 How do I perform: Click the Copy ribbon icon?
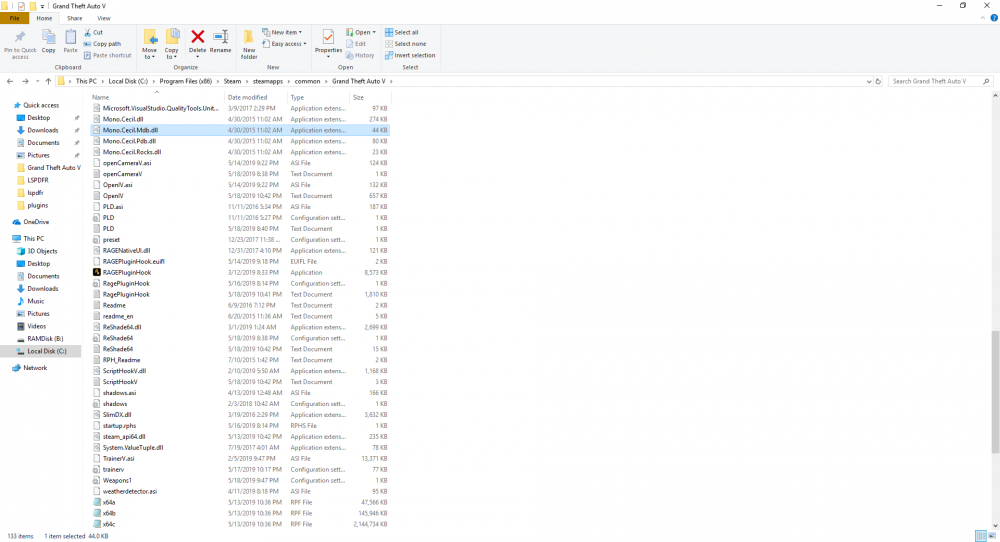click(48, 37)
